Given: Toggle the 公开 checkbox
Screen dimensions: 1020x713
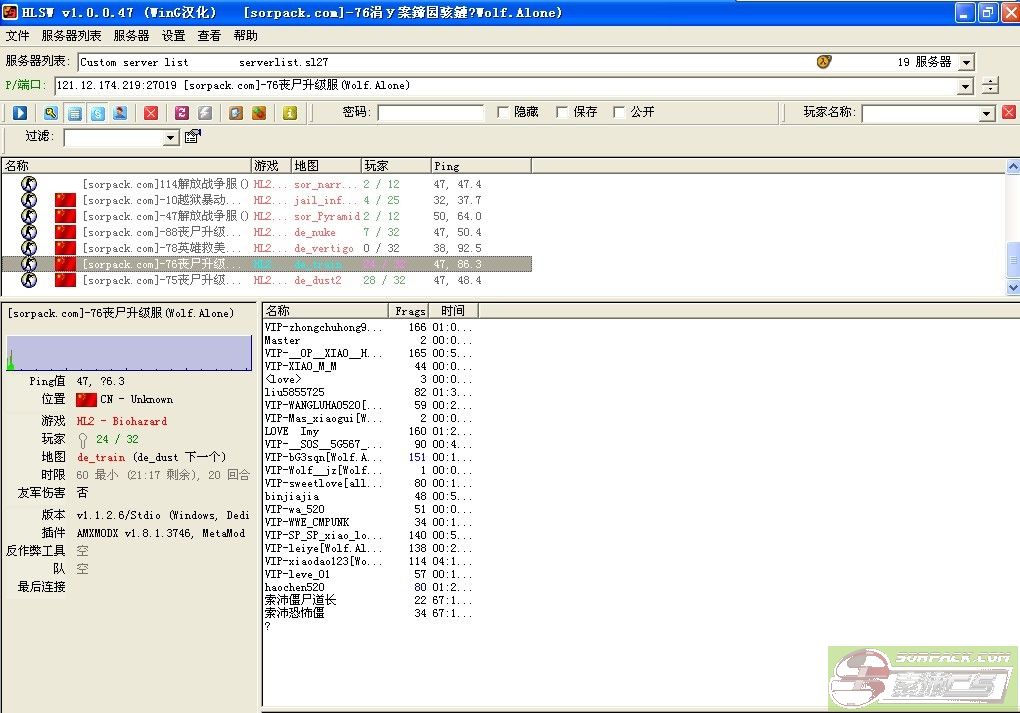Looking at the screenshot, I should point(619,112).
